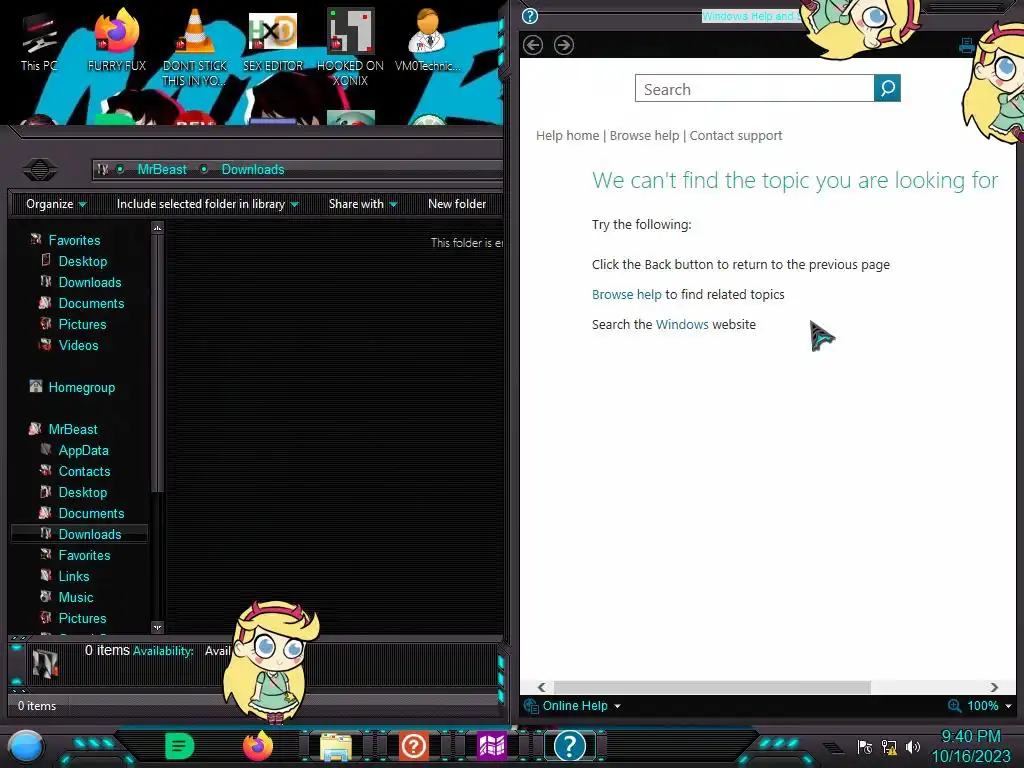The width and height of the screenshot is (1024, 768).
Task: Click the Browse help top navigation link
Action: [x=645, y=136]
